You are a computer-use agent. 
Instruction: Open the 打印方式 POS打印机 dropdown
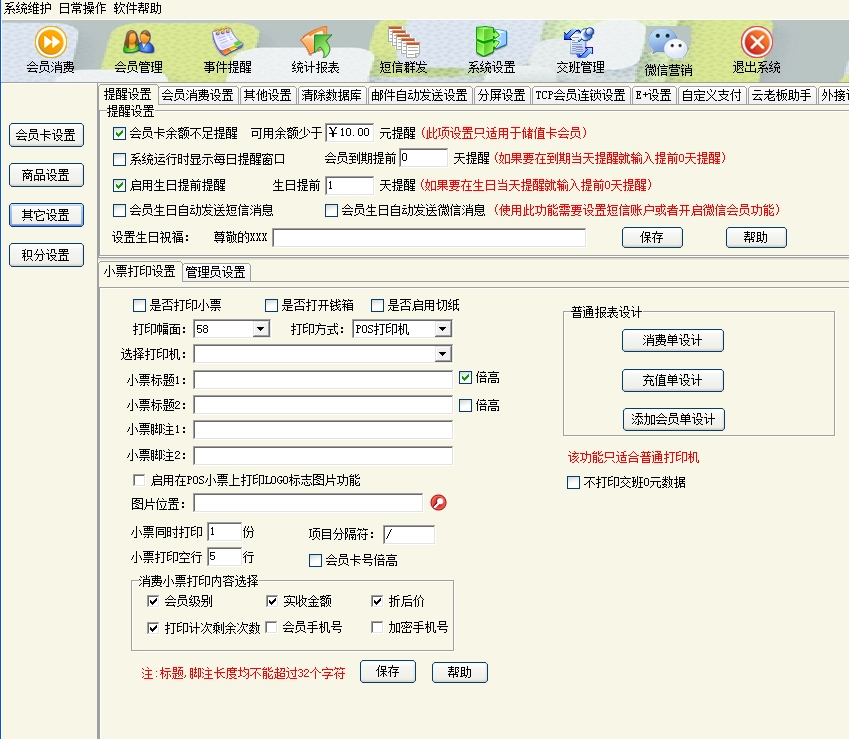(x=442, y=329)
